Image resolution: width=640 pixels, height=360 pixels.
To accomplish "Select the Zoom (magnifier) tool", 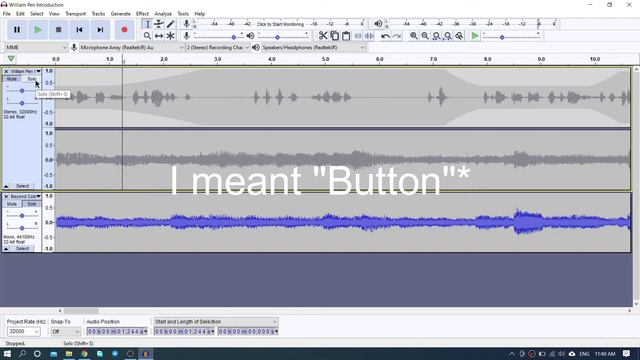I will (147, 36).
